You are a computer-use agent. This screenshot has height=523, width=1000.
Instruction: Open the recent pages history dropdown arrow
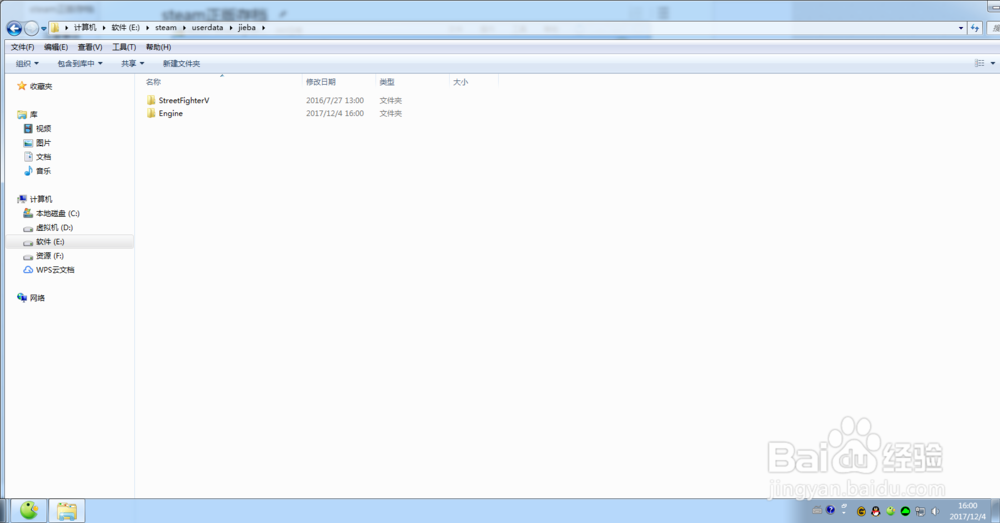point(43,29)
